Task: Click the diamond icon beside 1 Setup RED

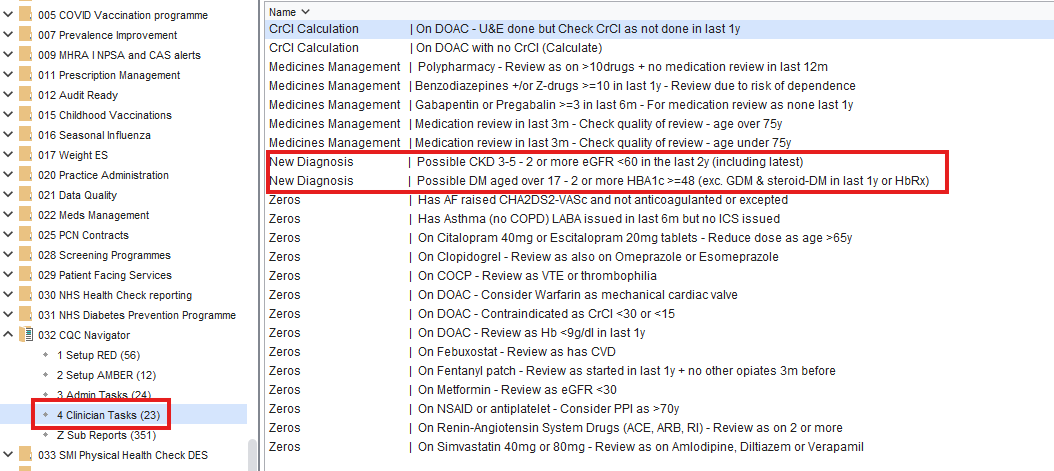Action: (46, 355)
